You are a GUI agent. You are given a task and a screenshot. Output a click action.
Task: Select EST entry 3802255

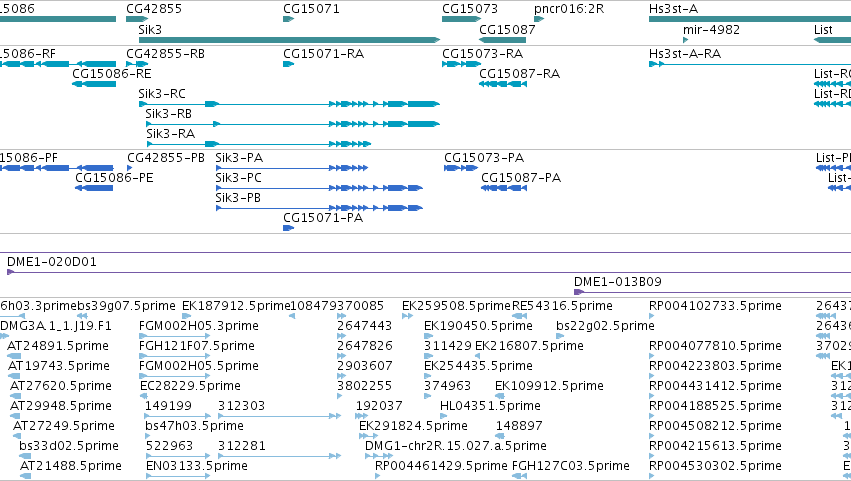point(364,387)
